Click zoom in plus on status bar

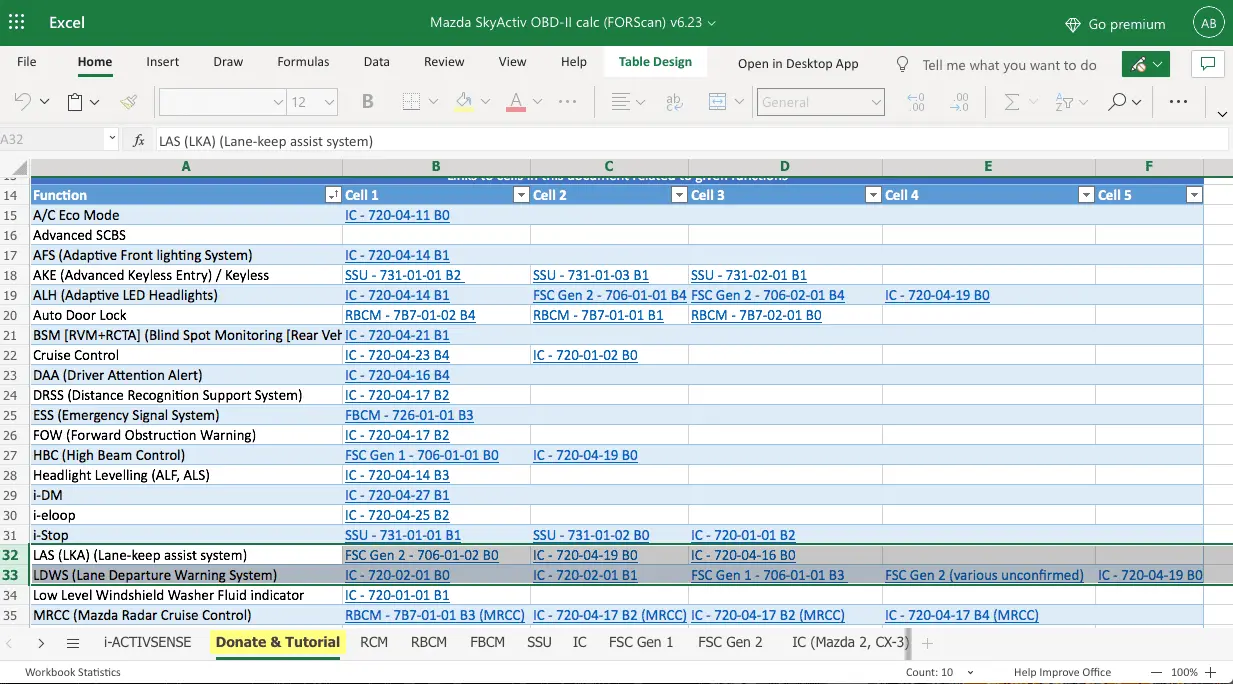[x=1211, y=672]
